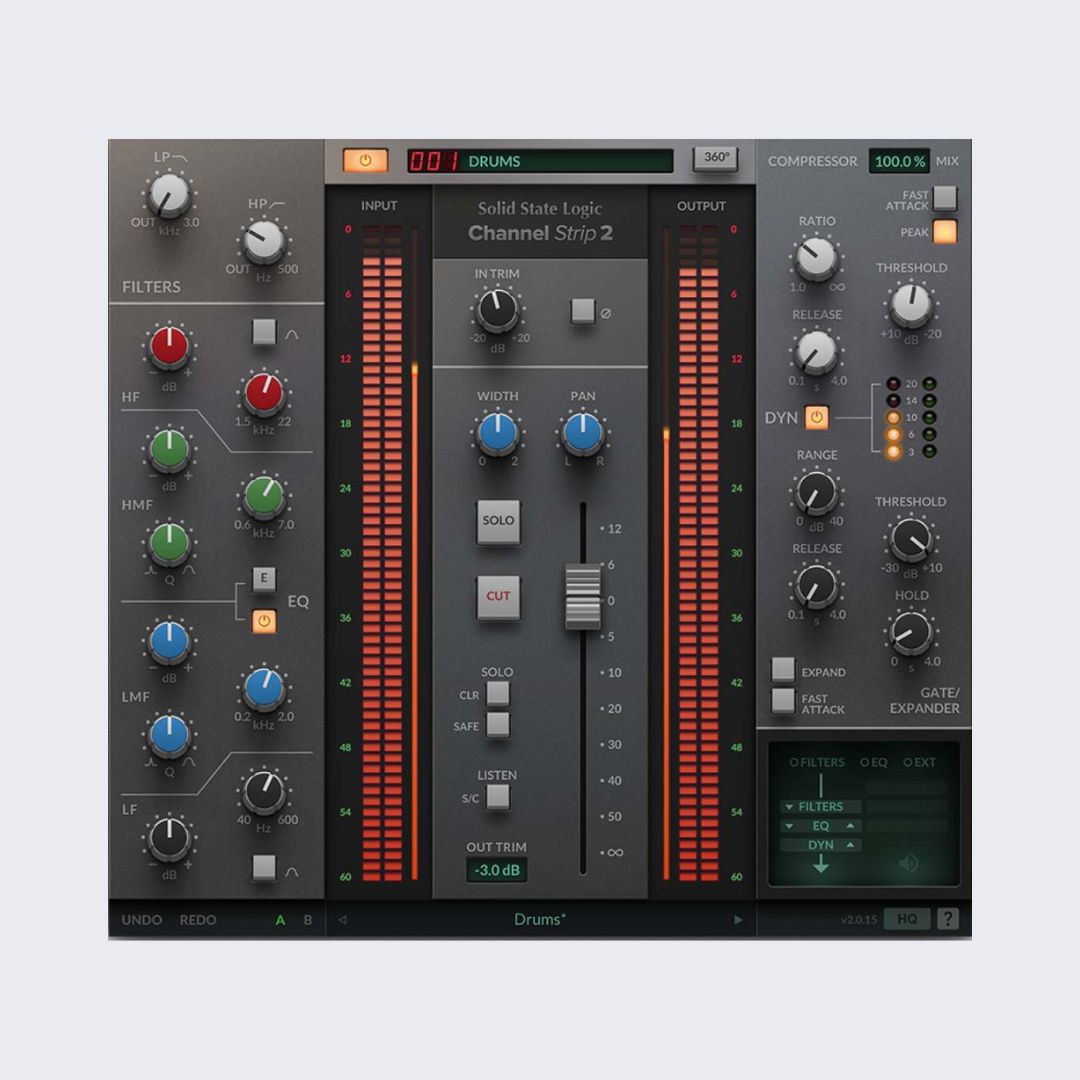1080x1080 pixels.
Task: Move DYN up in routing order
Action: coord(851,844)
